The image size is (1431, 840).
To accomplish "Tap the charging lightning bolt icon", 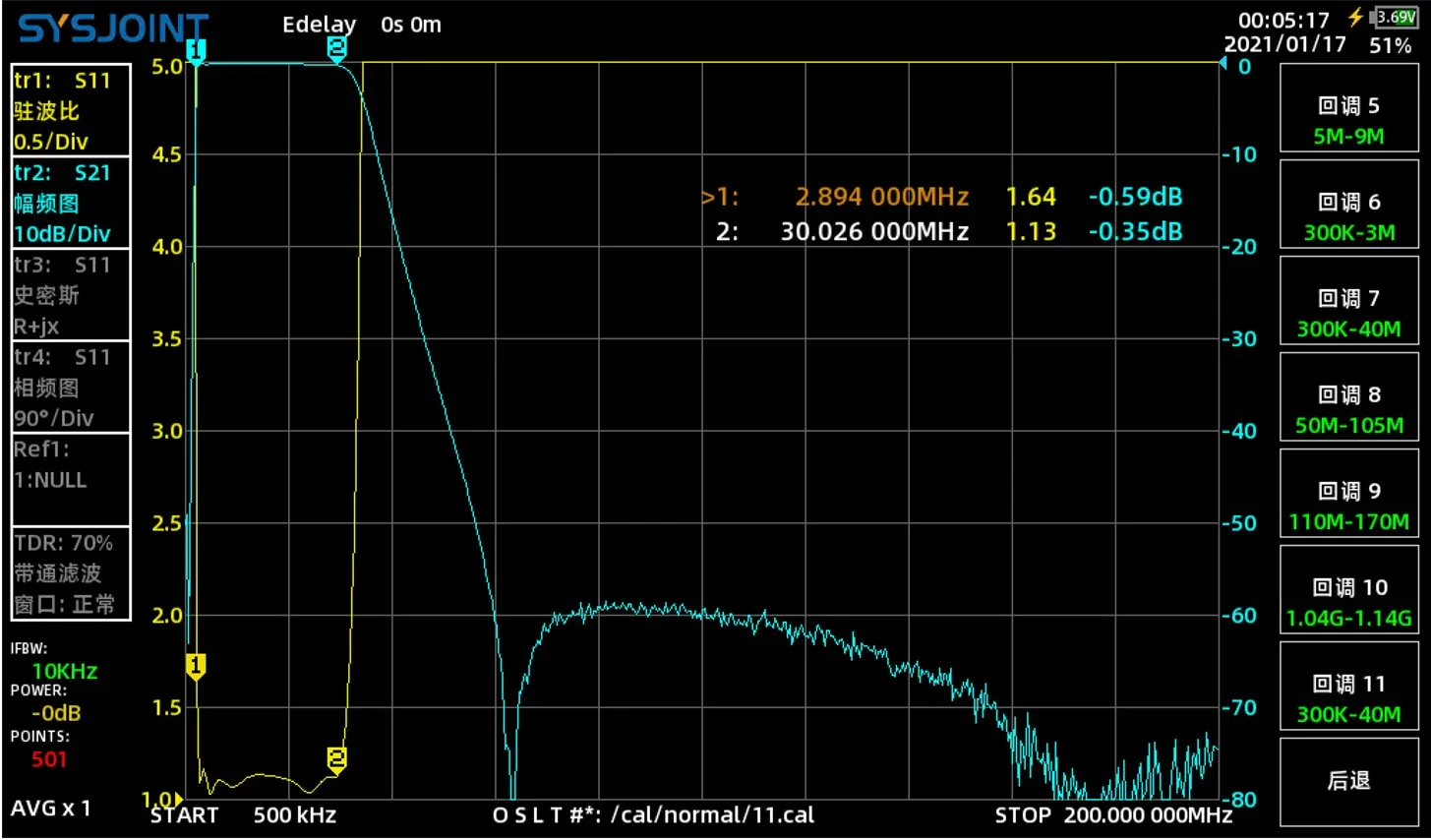I will pos(1356,17).
